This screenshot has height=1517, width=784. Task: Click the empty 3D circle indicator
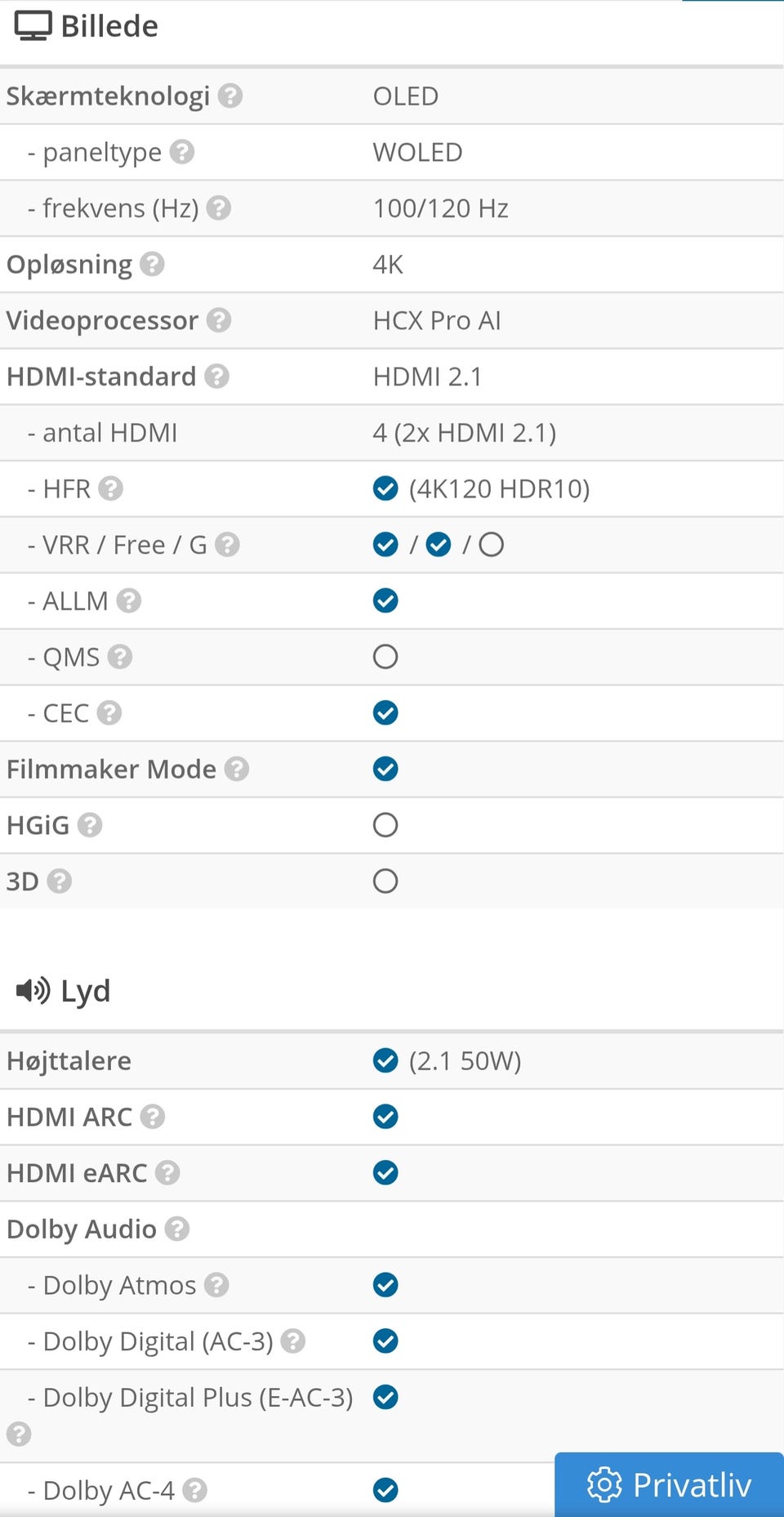click(385, 881)
